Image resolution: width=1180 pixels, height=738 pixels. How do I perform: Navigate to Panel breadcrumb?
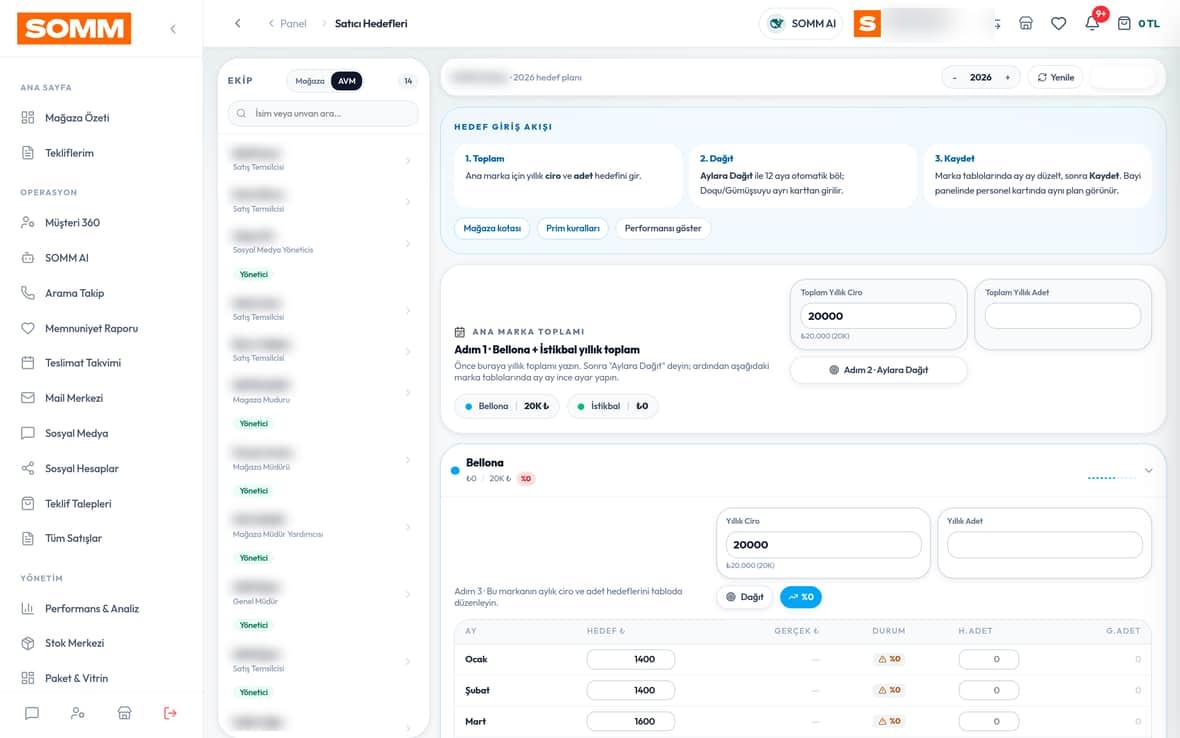click(x=293, y=23)
